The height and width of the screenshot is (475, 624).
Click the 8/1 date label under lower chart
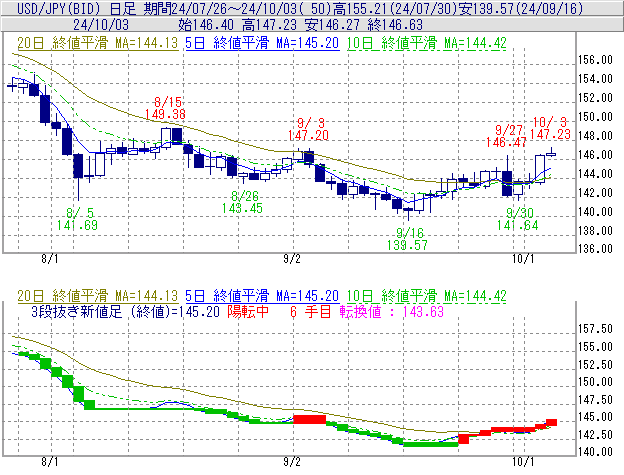(50, 462)
